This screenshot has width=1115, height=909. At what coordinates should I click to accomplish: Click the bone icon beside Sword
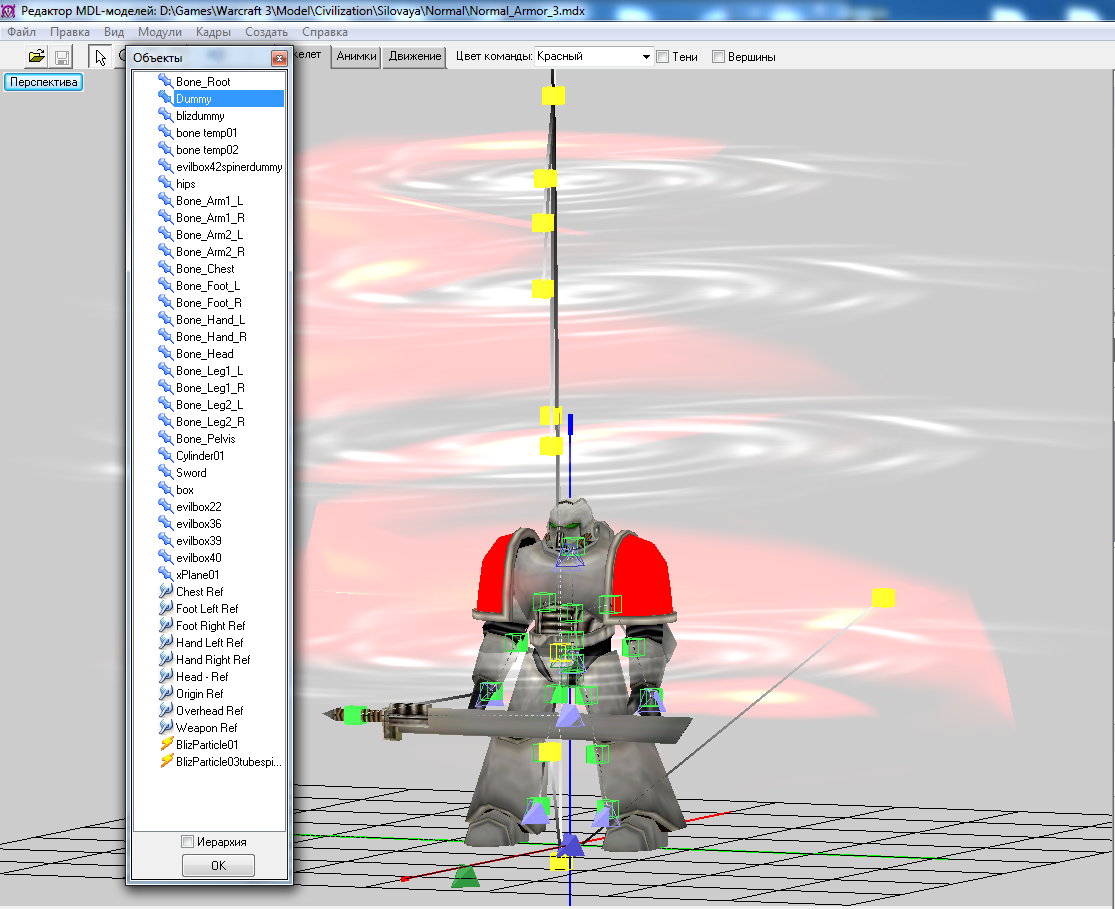coord(166,472)
